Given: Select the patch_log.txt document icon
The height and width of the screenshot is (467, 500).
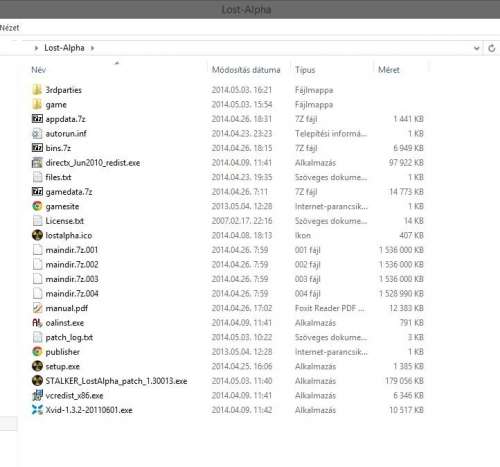Looking at the screenshot, I should pos(37,337).
